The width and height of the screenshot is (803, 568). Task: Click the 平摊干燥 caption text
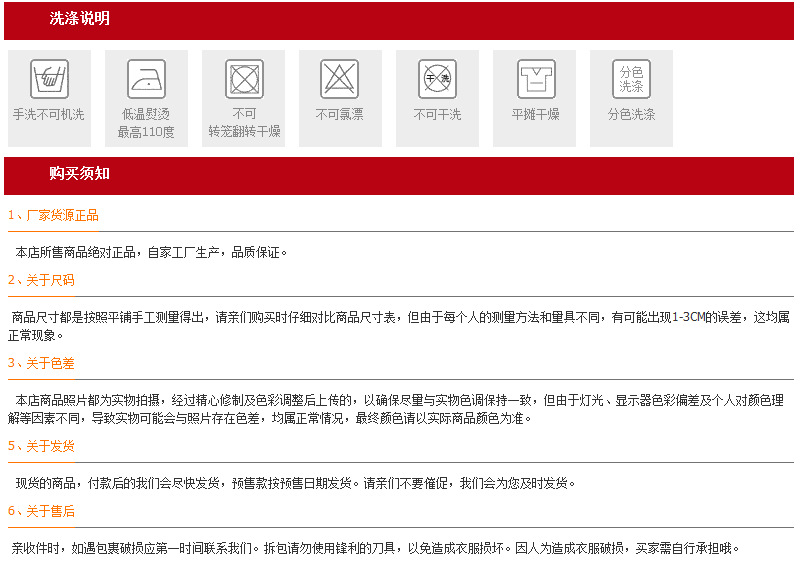coord(536,115)
